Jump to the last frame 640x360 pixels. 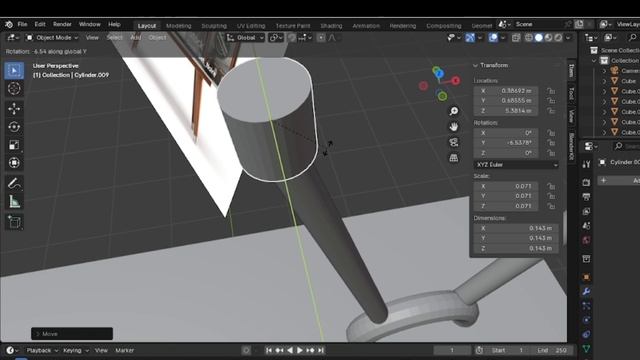321,350
